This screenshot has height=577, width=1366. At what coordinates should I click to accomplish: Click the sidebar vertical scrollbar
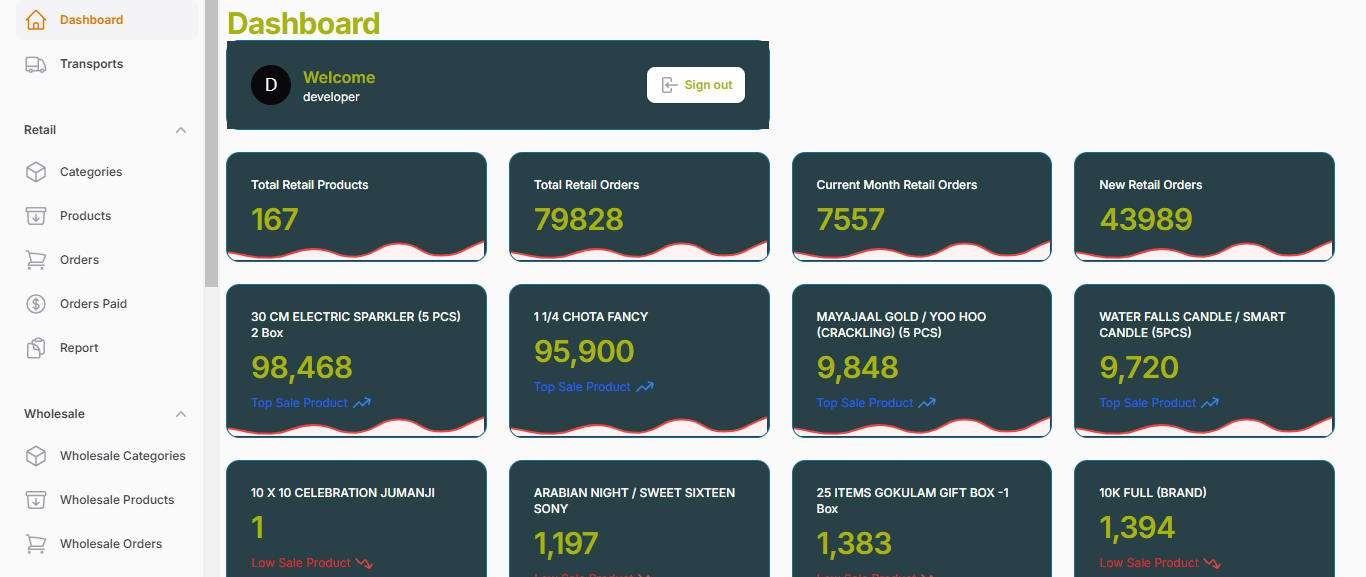tap(211, 150)
